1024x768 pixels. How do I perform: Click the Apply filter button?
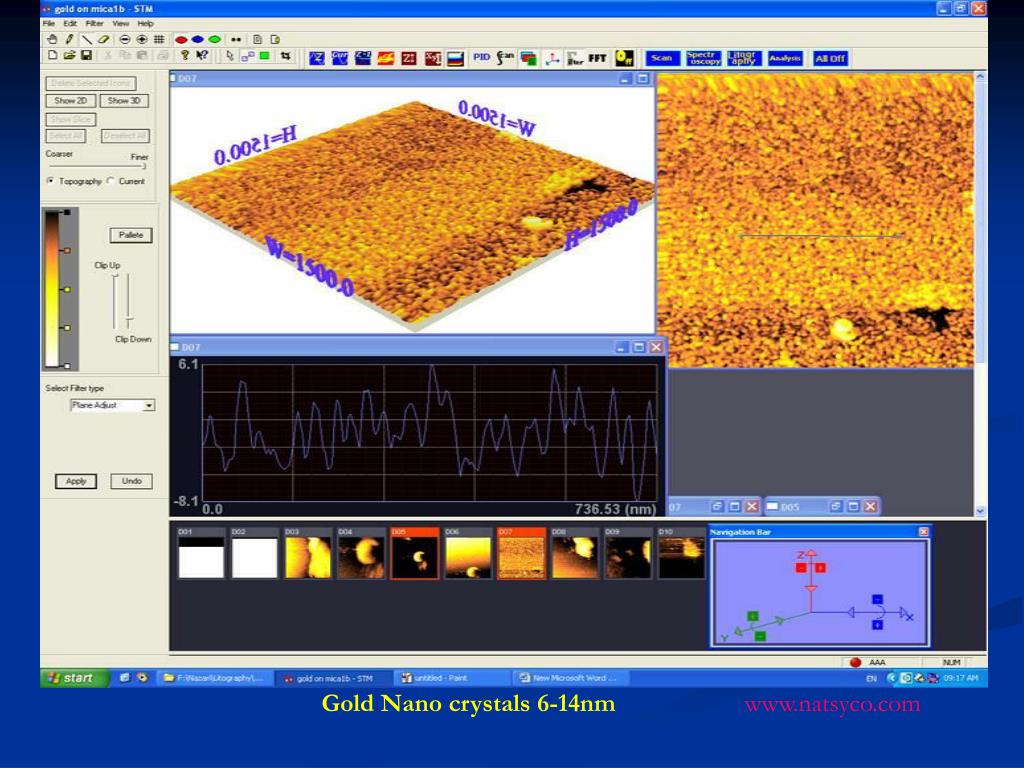click(x=76, y=481)
